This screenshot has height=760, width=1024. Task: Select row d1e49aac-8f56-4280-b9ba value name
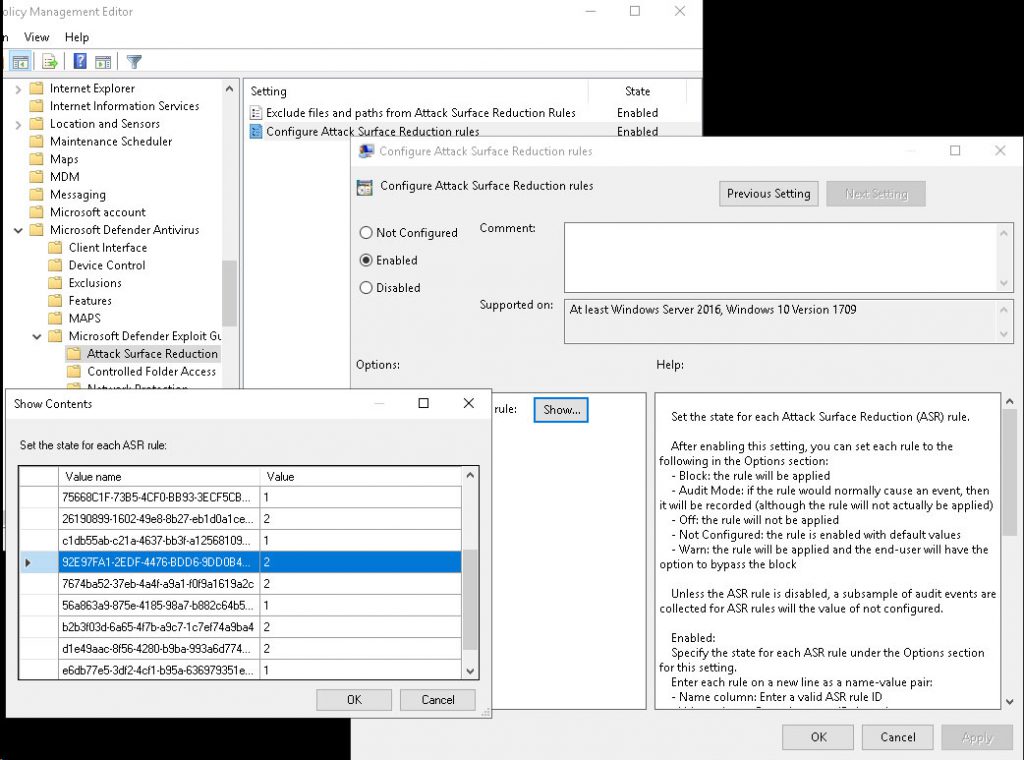159,648
